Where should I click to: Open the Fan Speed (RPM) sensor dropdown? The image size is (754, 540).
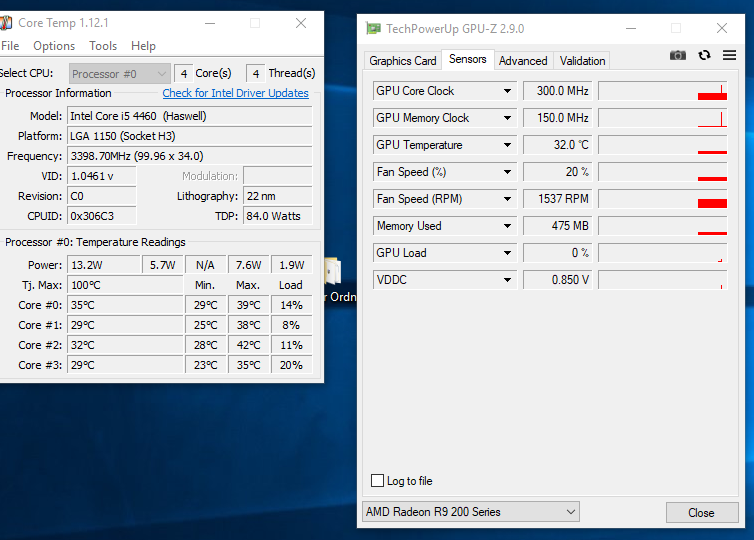pos(507,199)
